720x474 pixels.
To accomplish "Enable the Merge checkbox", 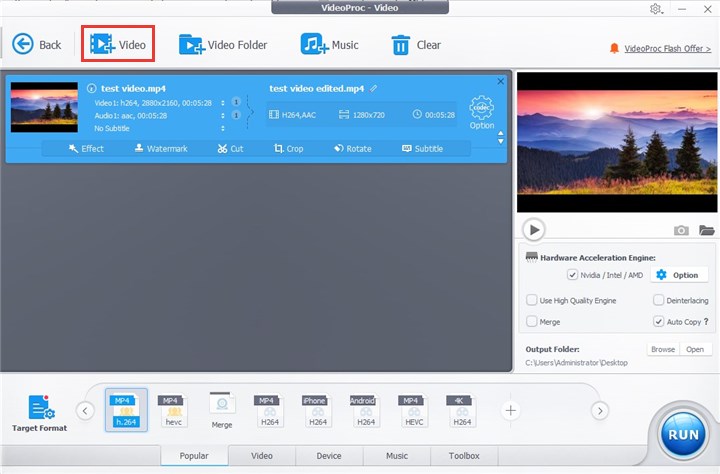I will coord(532,321).
